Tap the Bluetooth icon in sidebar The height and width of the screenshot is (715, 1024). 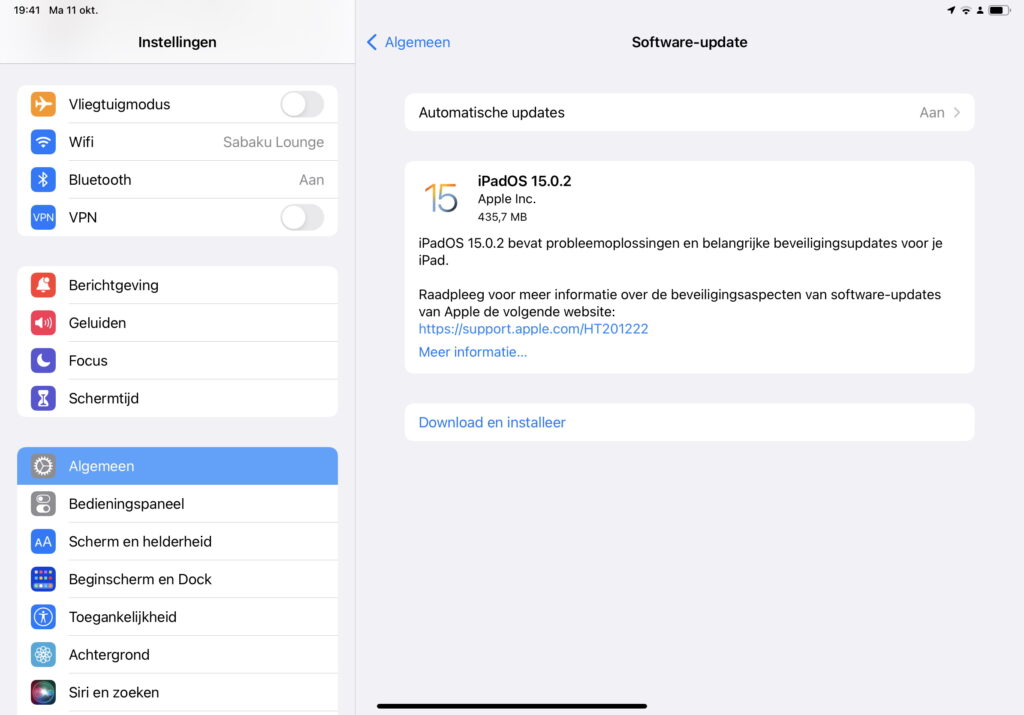(43, 180)
